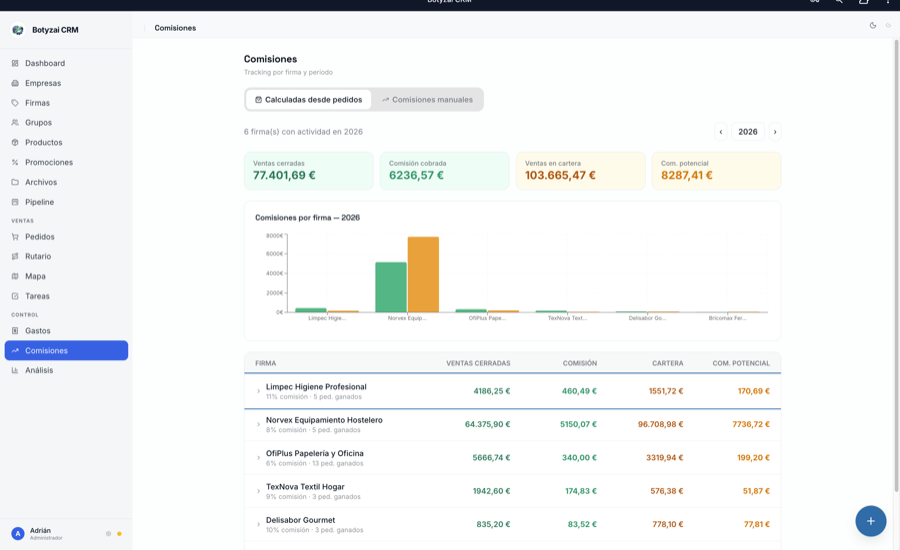Click the Comisiones breadcrumb in header
Viewport: 900px width, 550px height.
click(x=175, y=28)
